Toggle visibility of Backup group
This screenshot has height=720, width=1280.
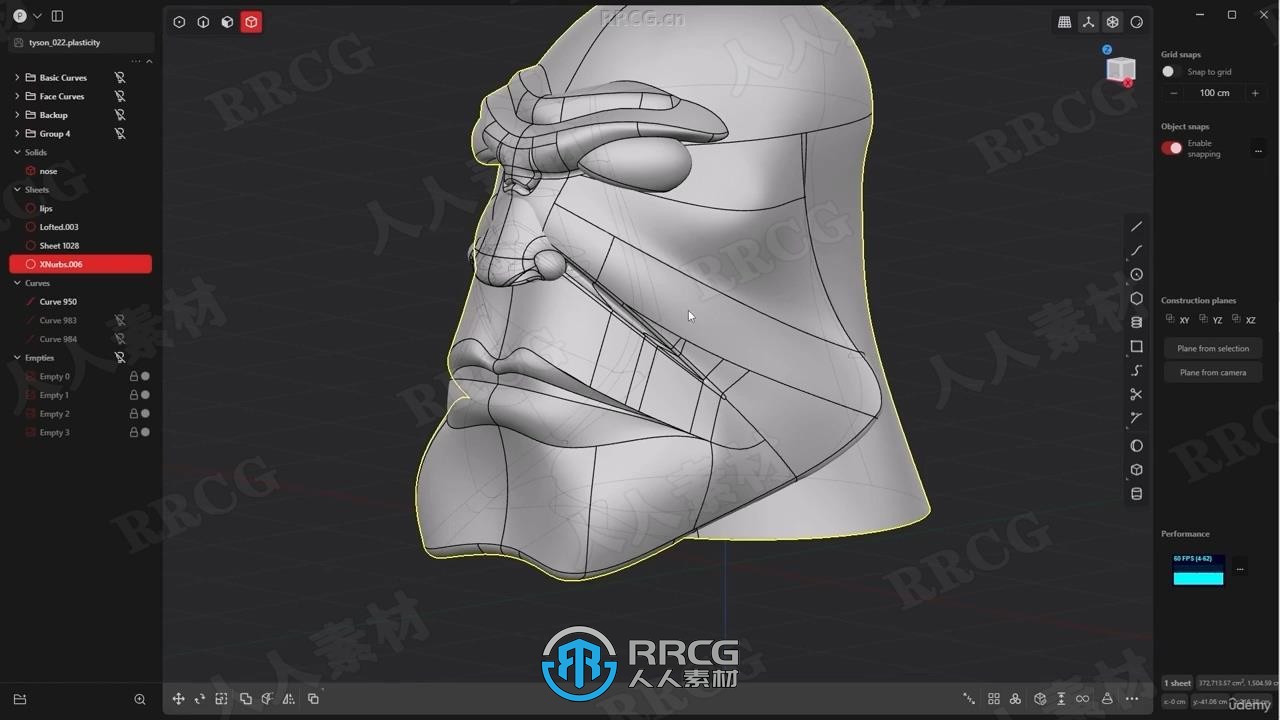pos(120,115)
